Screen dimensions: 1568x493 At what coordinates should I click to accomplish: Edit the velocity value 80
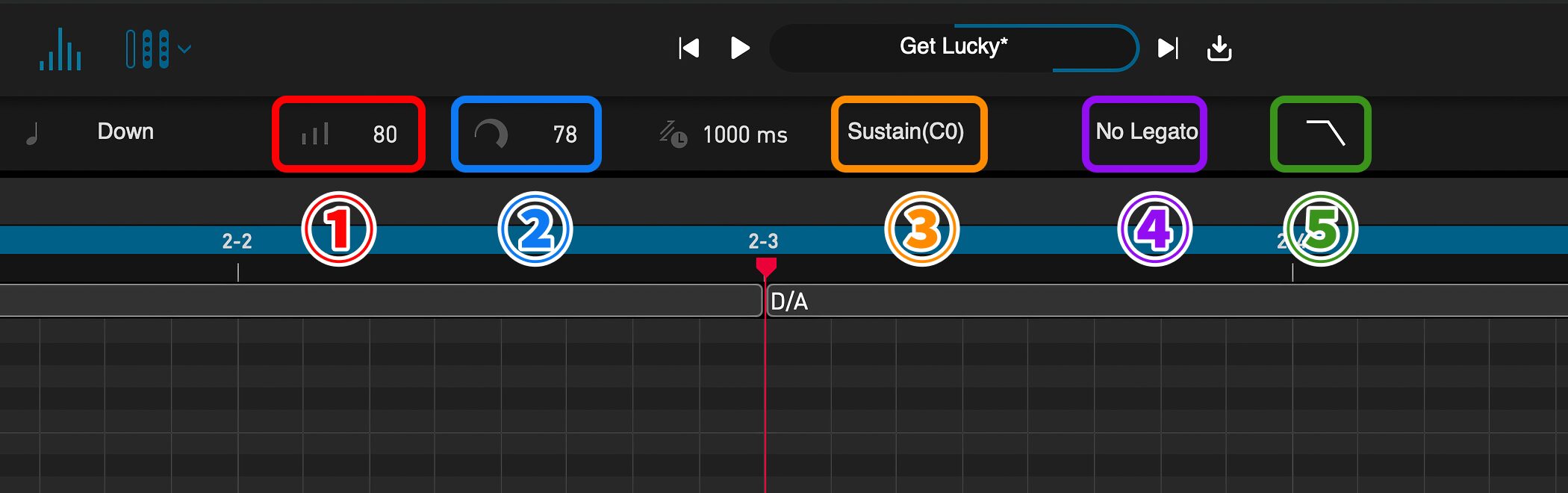385,134
